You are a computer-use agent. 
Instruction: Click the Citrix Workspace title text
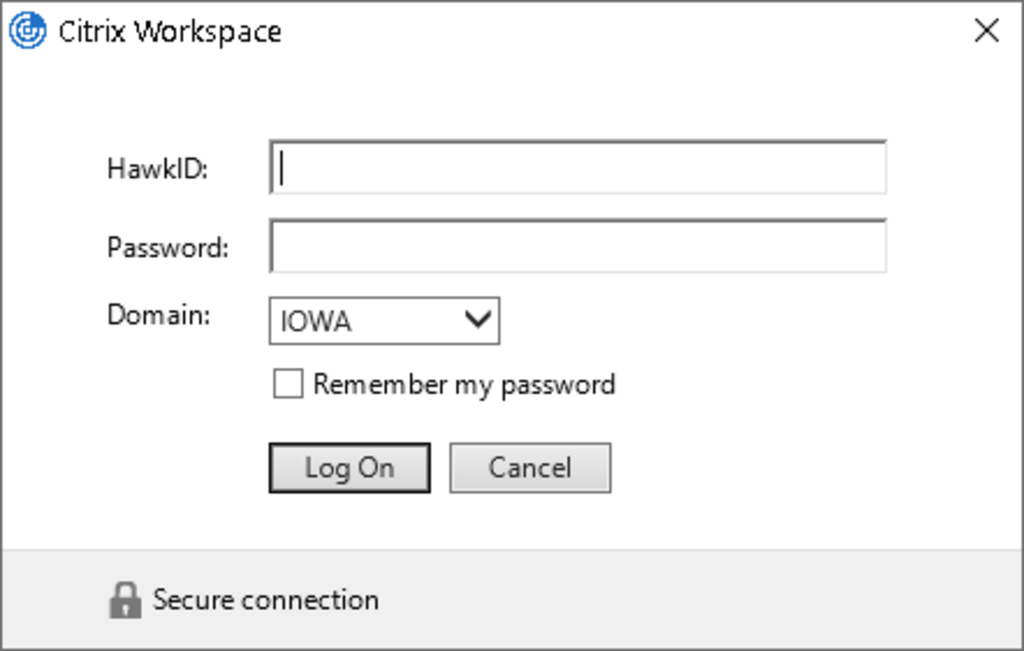170,31
